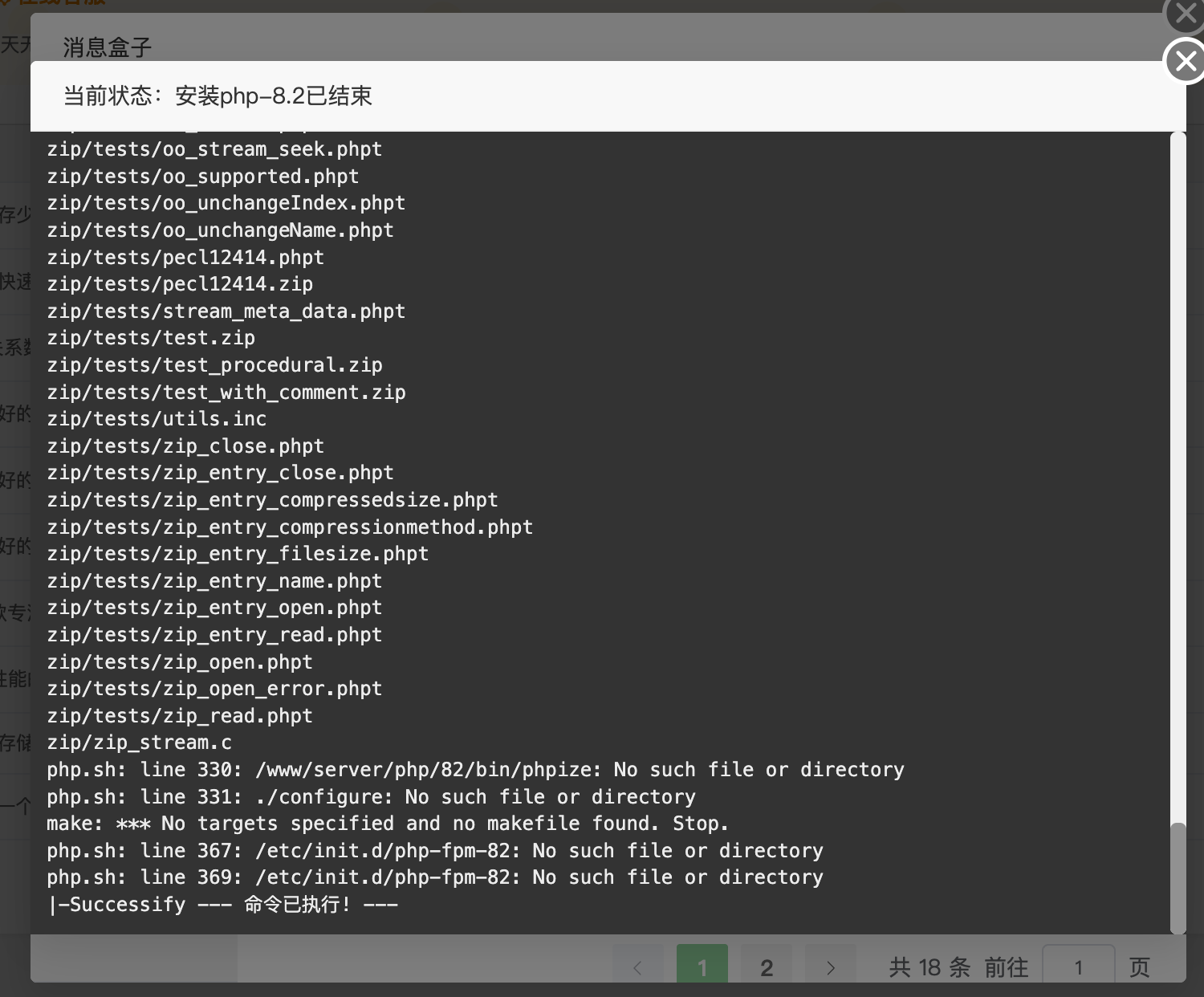Image resolution: width=1204 pixels, height=997 pixels.
Task: Click line zip/tests/zip_read.phpt
Action: [180, 716]
